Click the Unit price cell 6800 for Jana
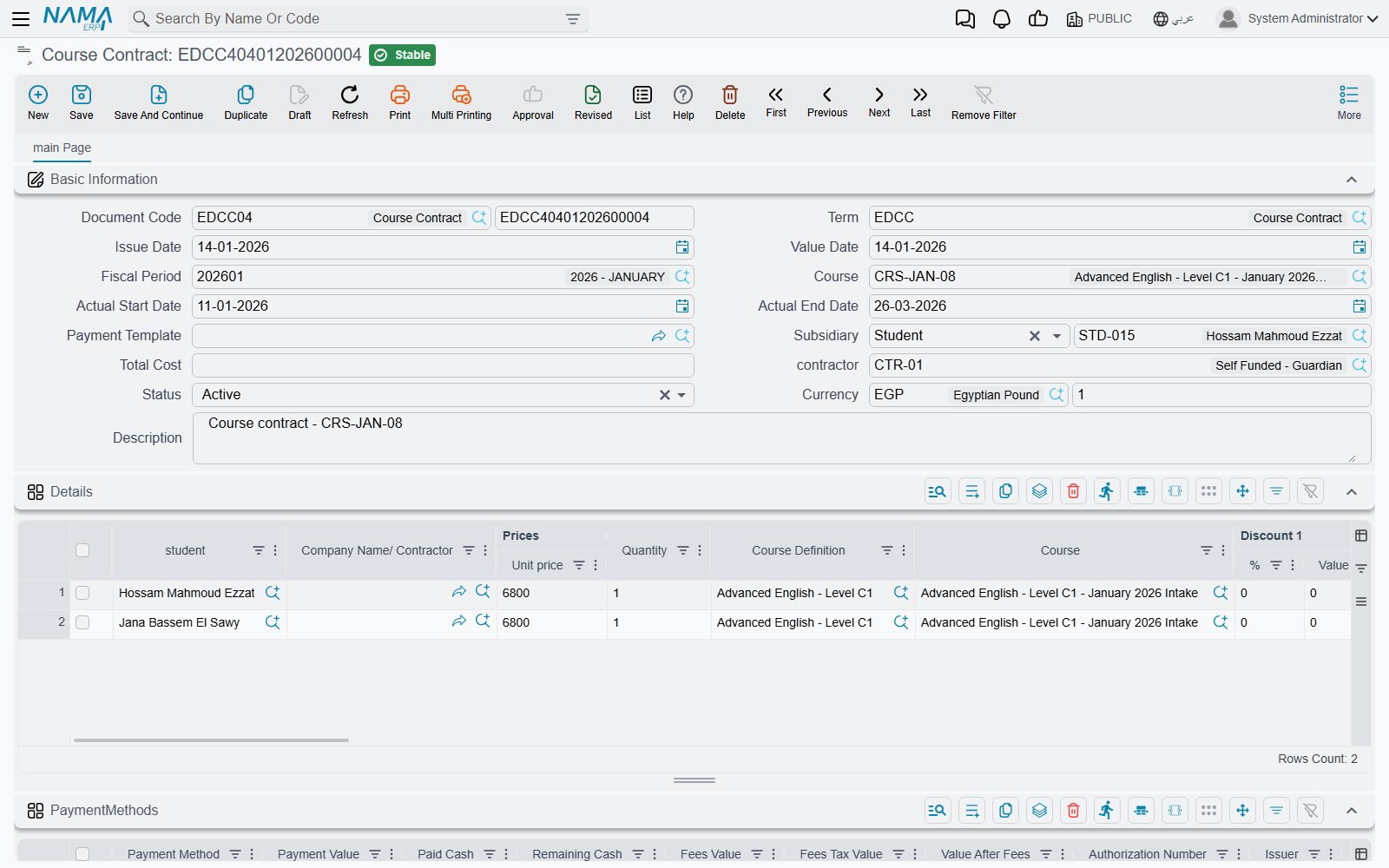 (x=551, y=622)
